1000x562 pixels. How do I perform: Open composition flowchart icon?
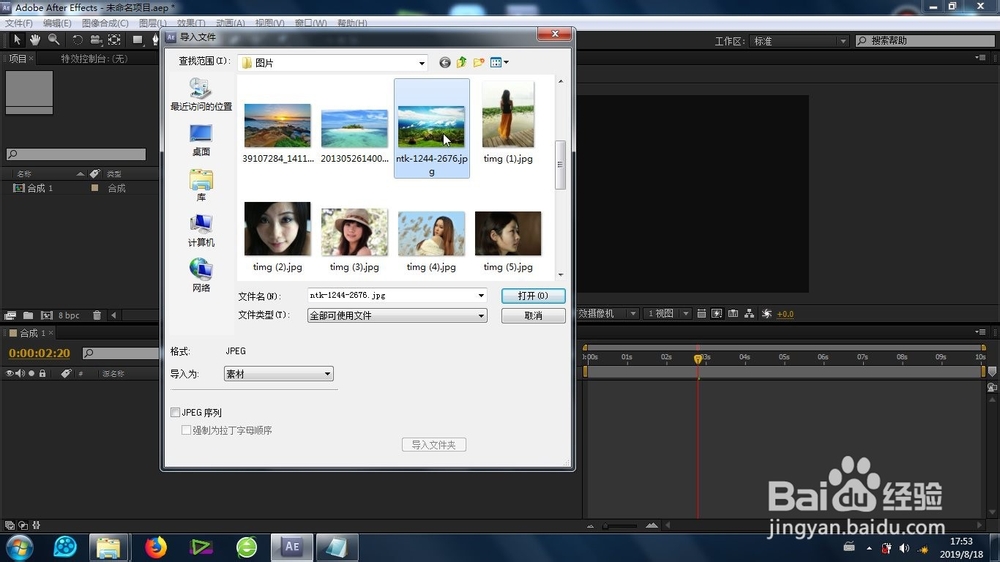click(x=749, y=314)
